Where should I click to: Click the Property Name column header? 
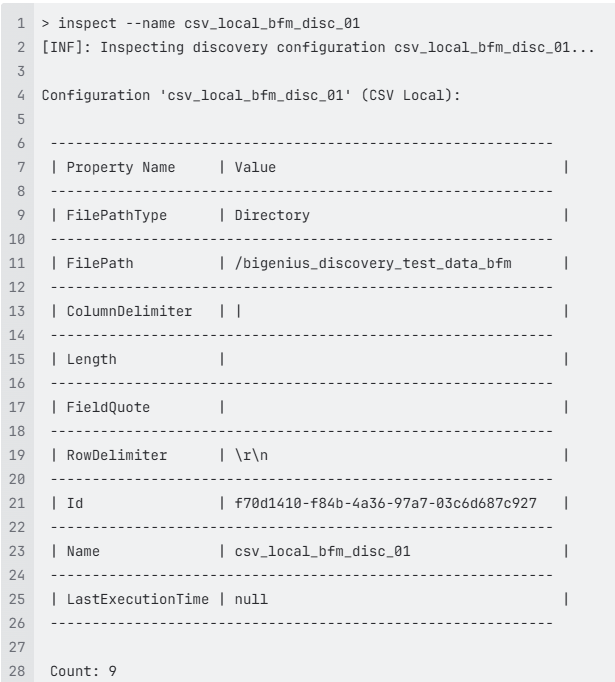coord(120,167)
